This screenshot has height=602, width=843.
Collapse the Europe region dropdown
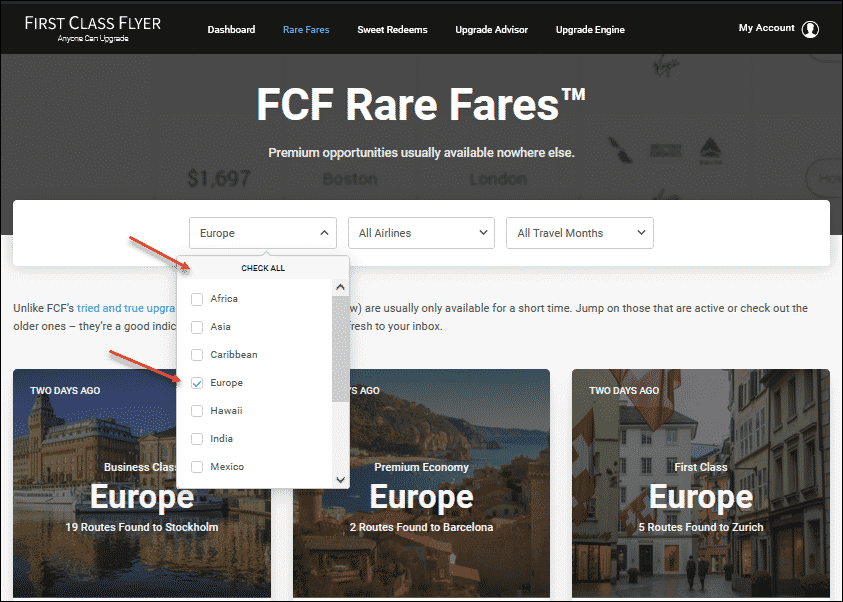coord(262,233)
